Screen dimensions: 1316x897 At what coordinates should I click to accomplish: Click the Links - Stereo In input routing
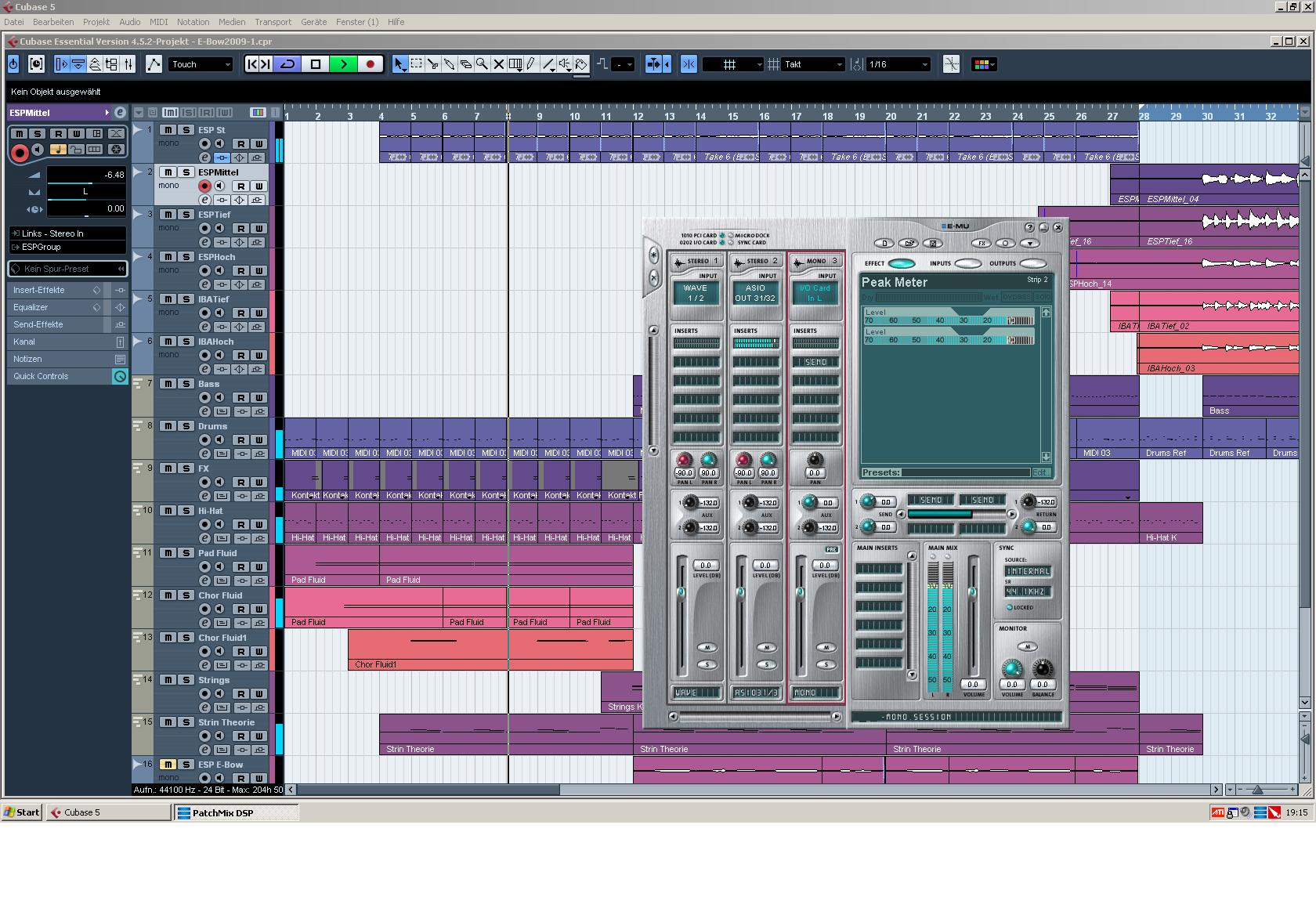click(67, 233)
